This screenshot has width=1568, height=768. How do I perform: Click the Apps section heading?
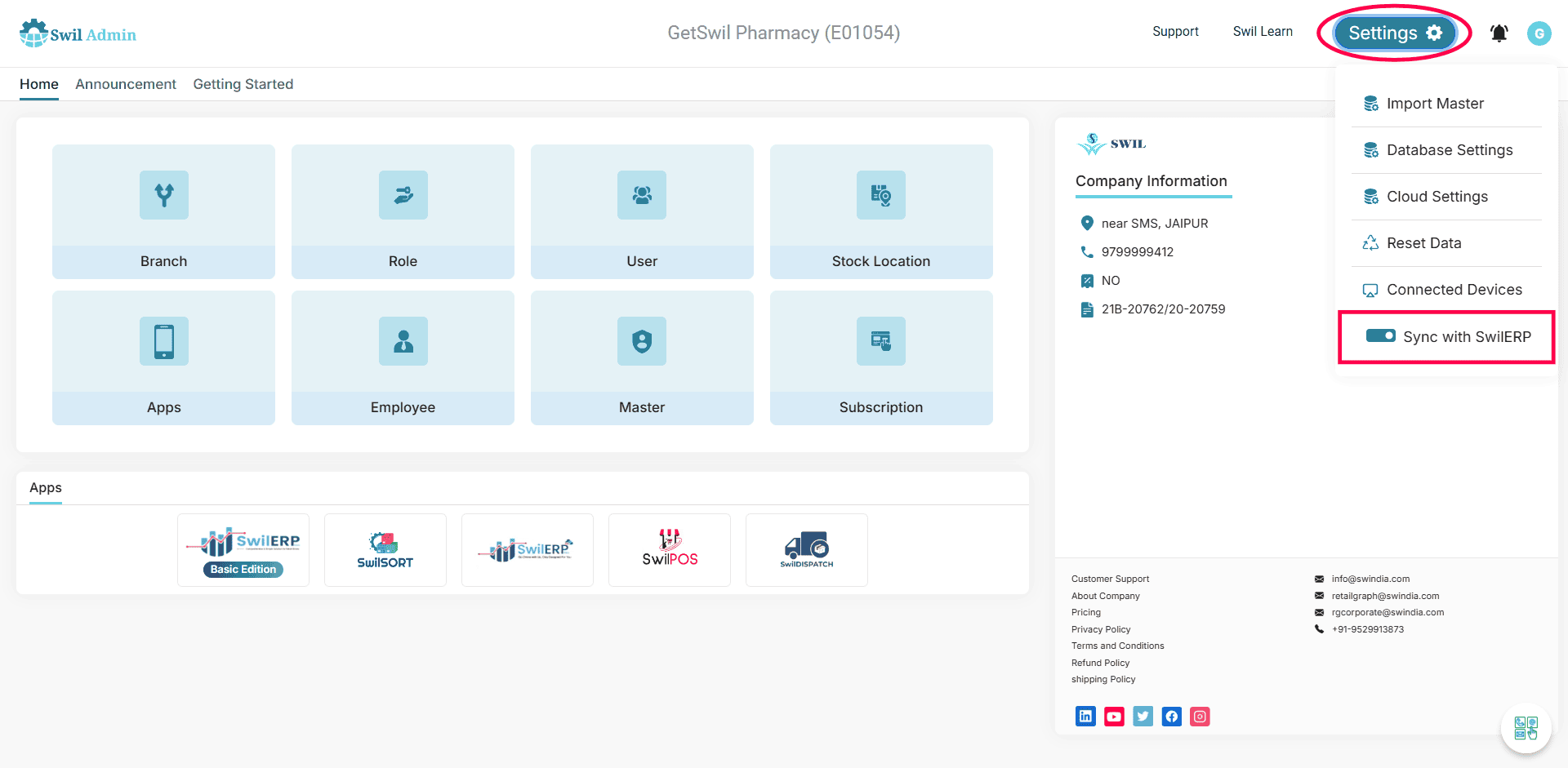(x=46, y=487)
